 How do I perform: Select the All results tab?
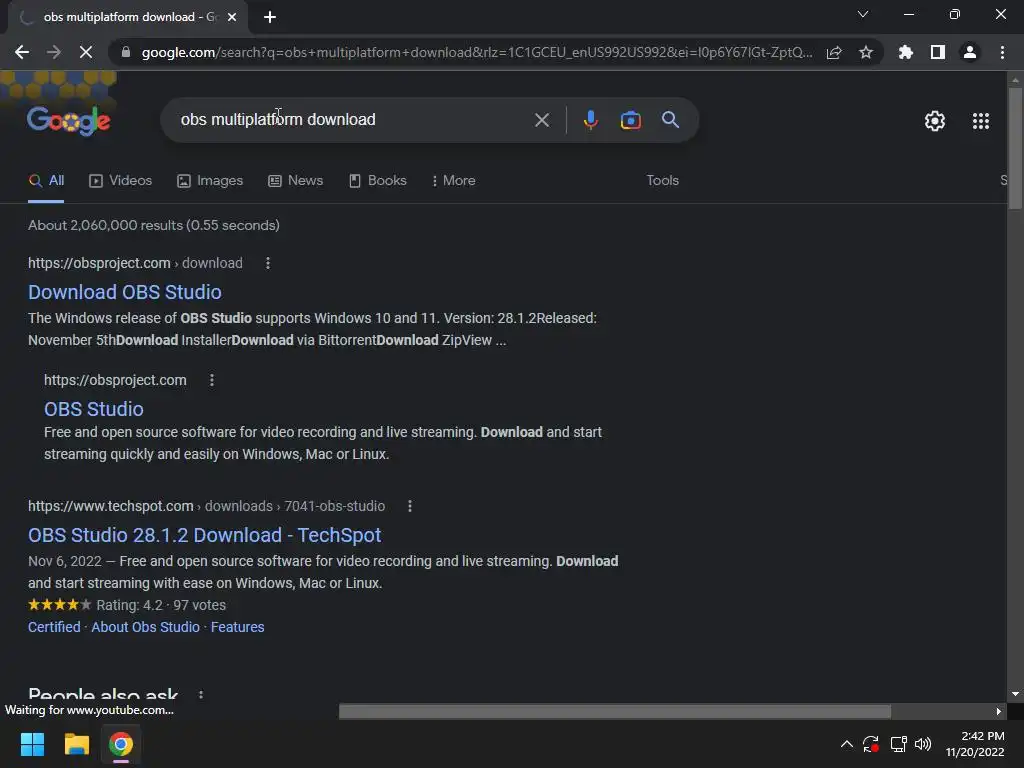(x=46, y=181)
